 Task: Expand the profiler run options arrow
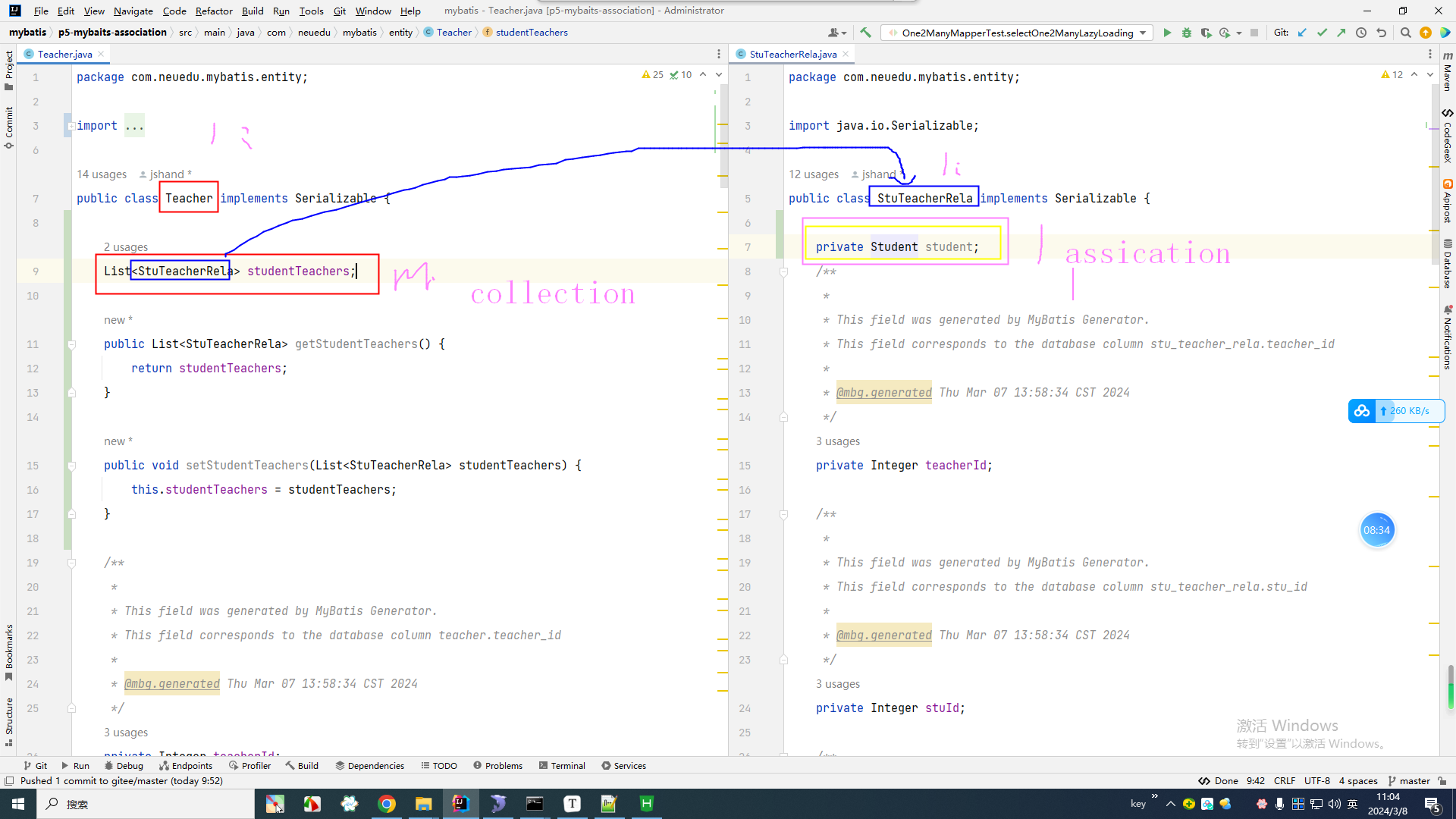point(1239,33)
